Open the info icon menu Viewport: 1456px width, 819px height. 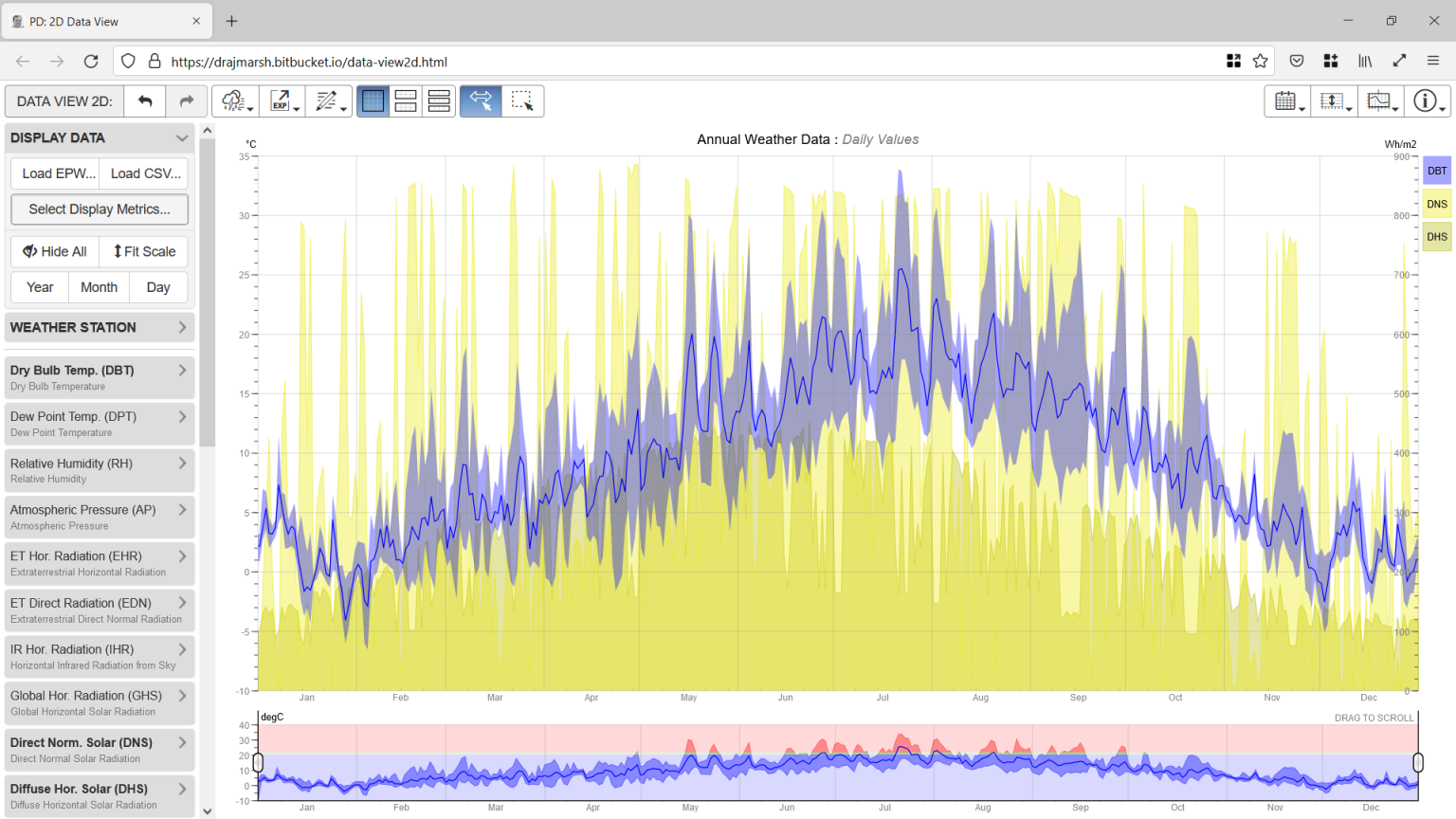pyautogui.click(x=1427, y=101)
